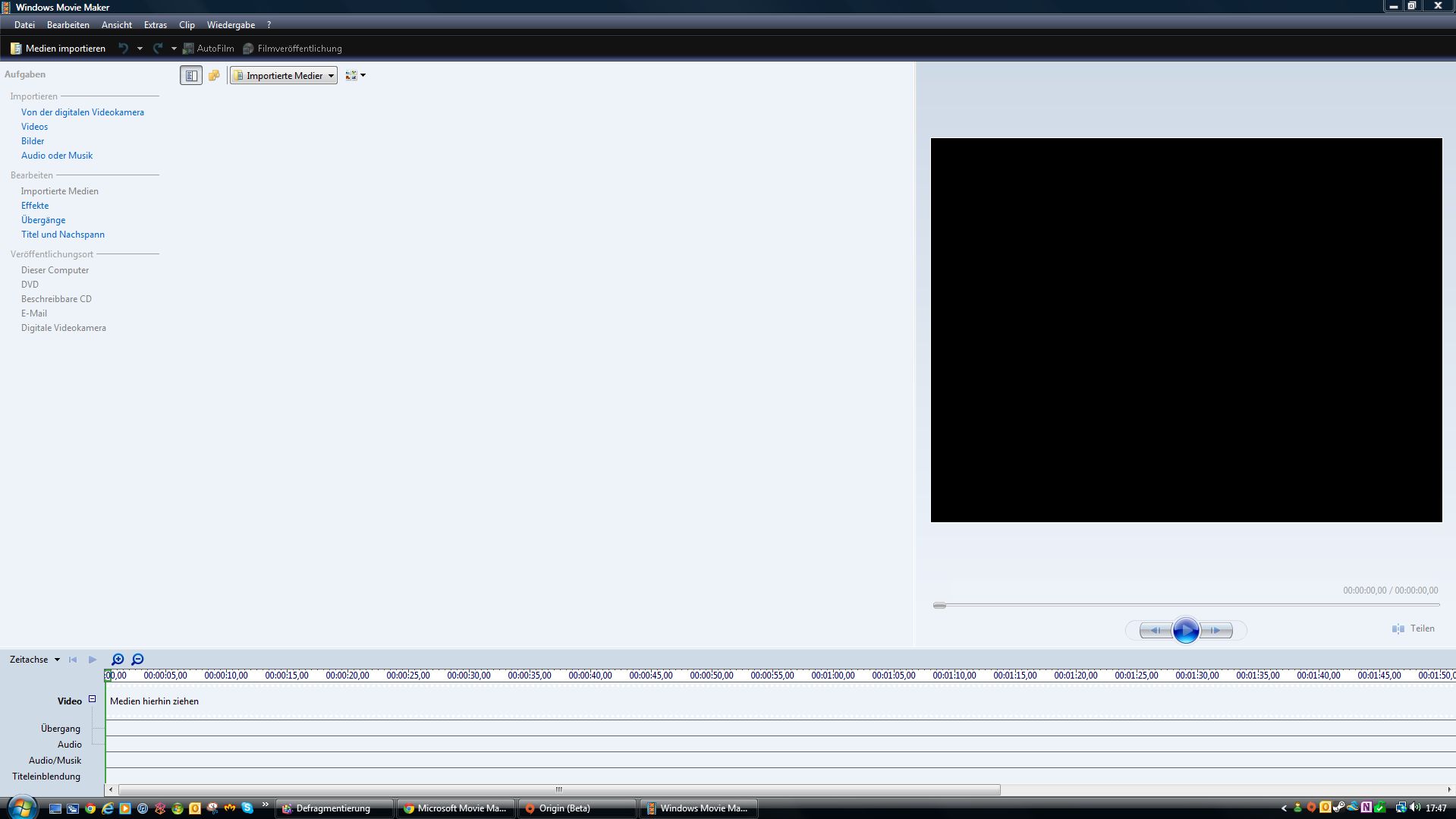Click Switch between windows quick launch icon
1456x819 pixels.
tap(73, 808)
